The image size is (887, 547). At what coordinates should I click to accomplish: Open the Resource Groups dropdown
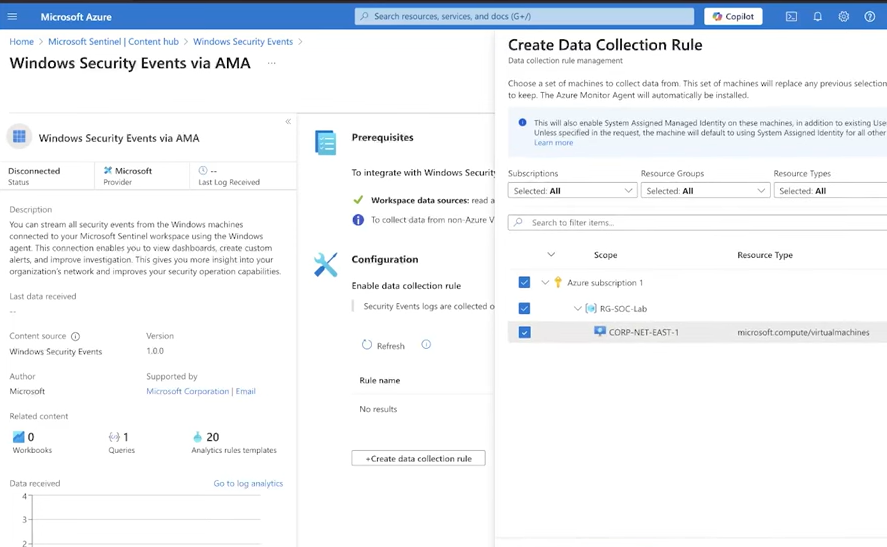[x=705, y=191]
